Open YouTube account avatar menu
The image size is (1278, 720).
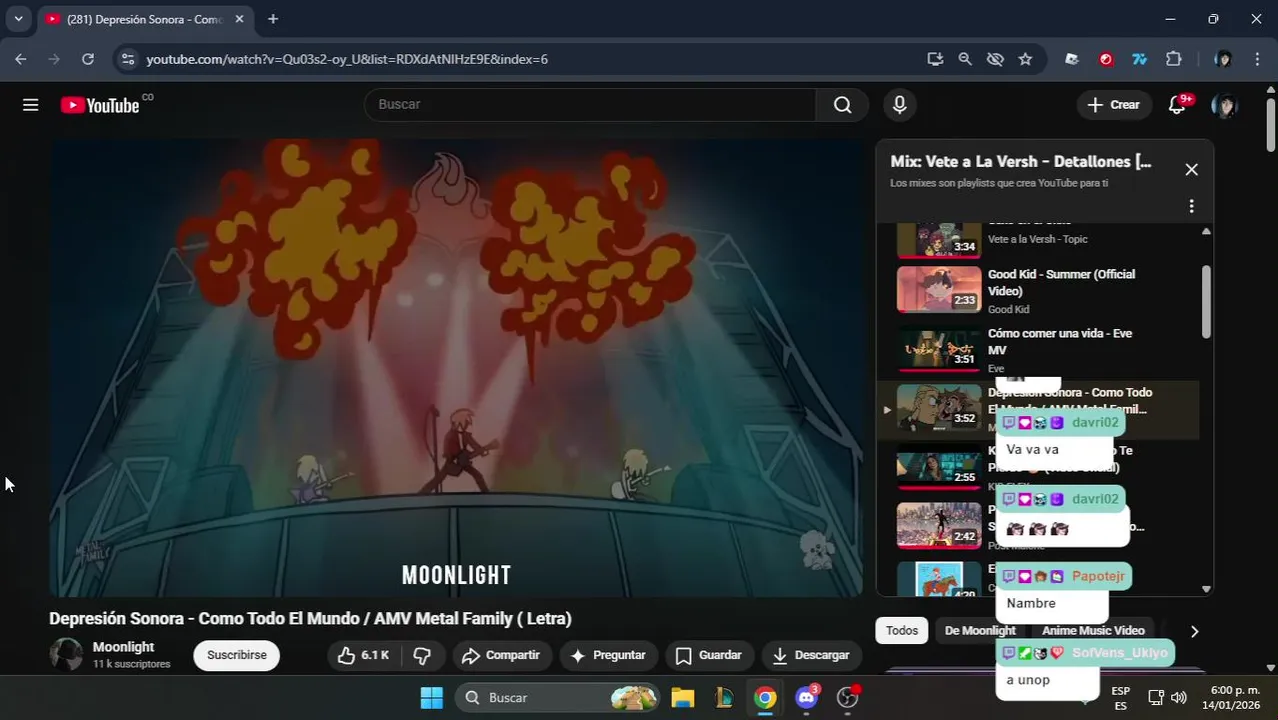point(1224,105)
